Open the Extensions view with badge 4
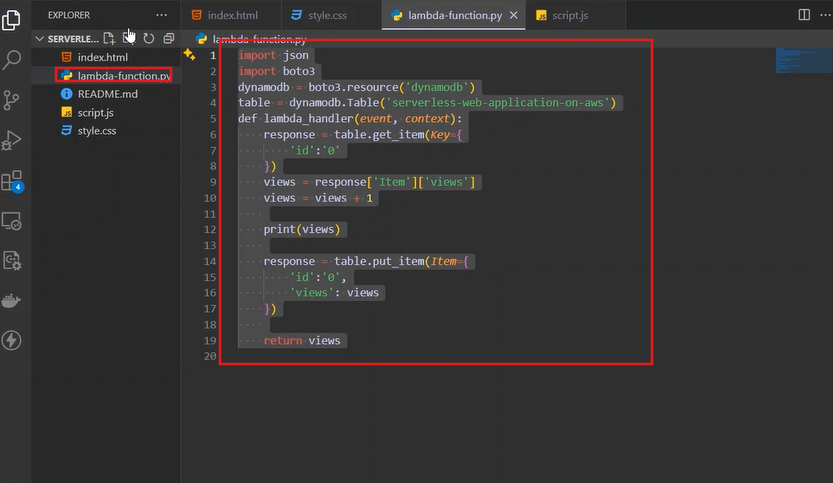 [12, 181]
